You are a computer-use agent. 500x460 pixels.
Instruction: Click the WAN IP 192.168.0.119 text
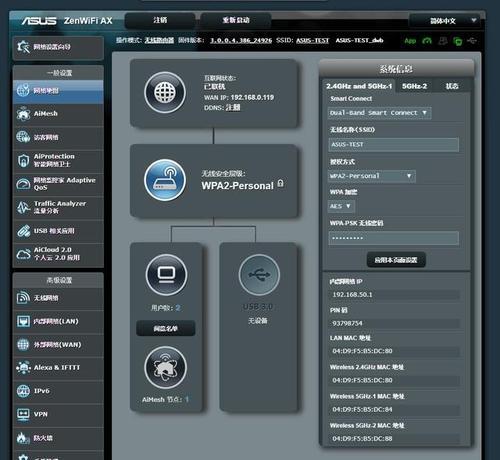coord(252,98)
